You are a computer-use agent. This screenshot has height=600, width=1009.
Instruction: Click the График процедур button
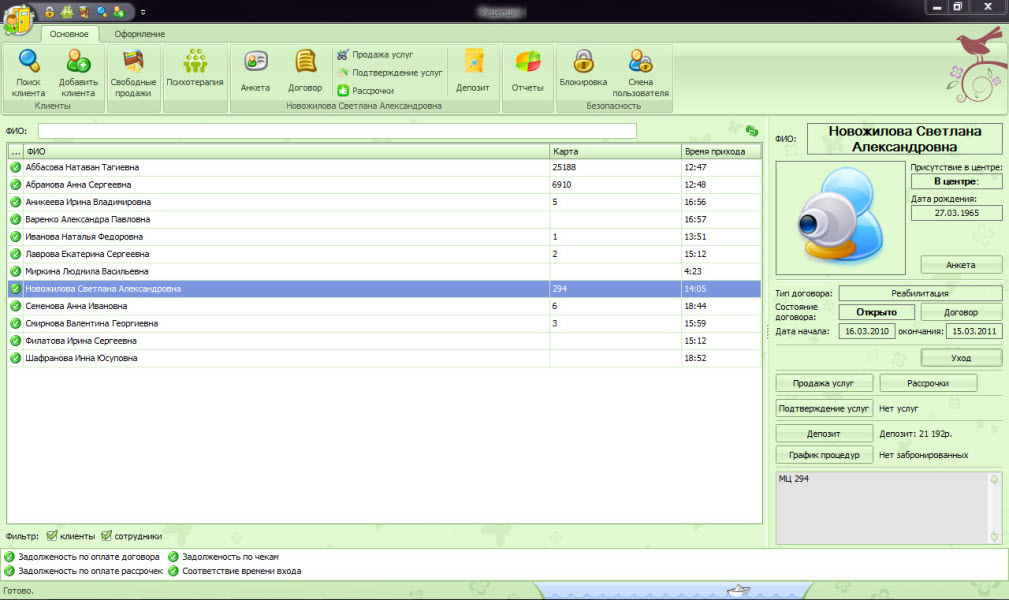coord(824,455)
